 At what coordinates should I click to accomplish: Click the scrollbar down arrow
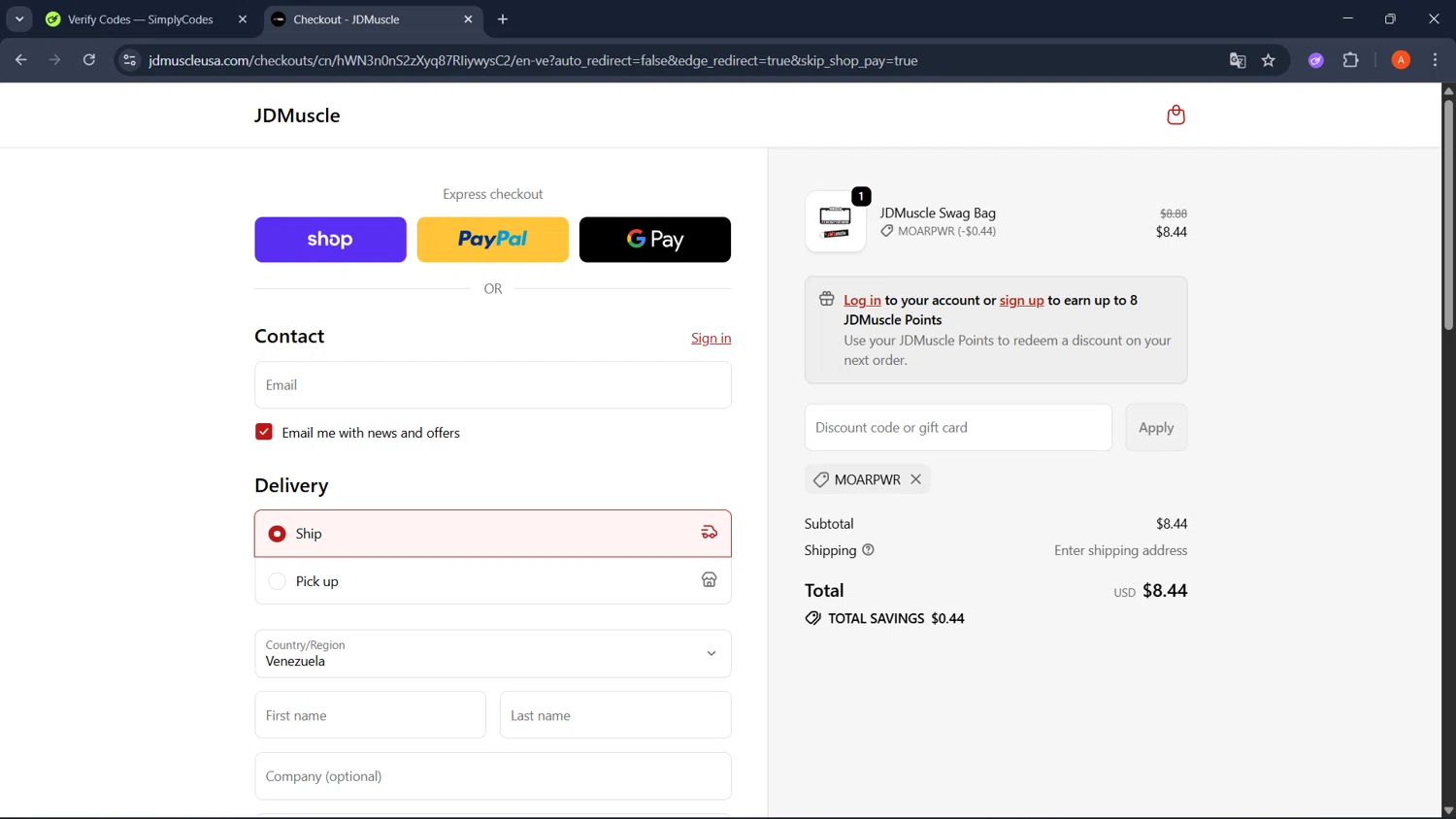coord(1448,811)
